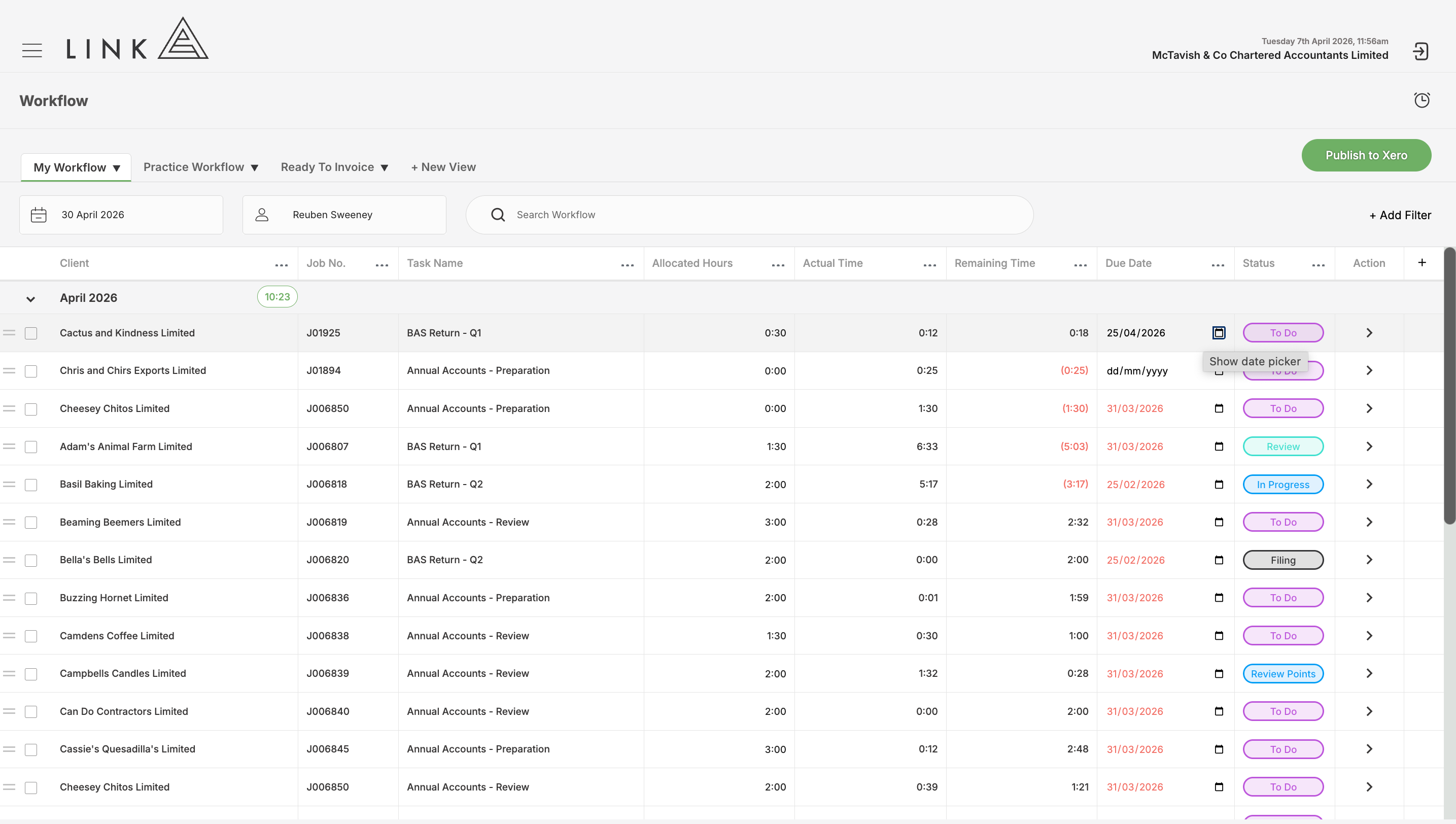The width and height of the screenshot is (1456, 824).
Task: Change Adam's Animal Farm Review status
Action: (x=1283, y=447)
